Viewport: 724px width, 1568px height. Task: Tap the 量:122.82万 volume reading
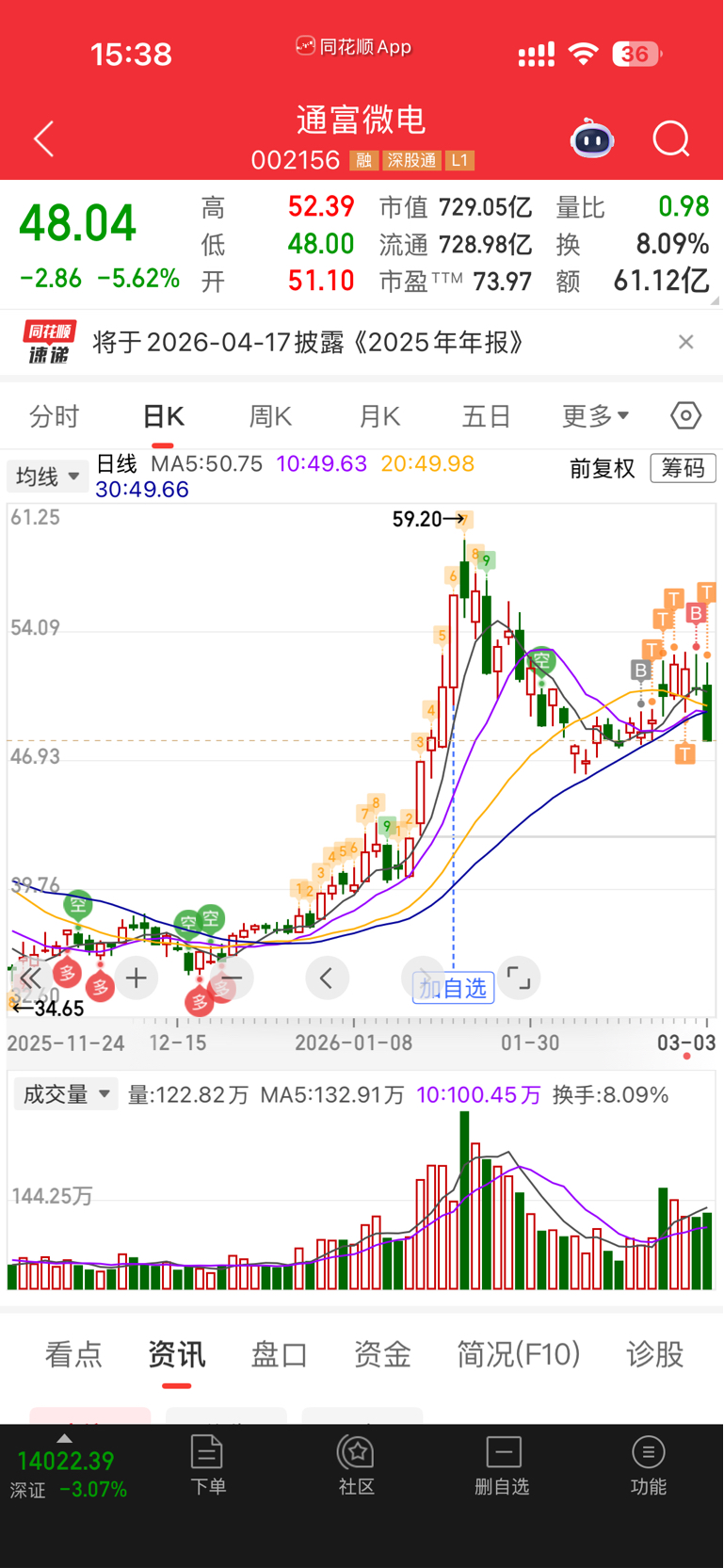tap(188, 1094)
